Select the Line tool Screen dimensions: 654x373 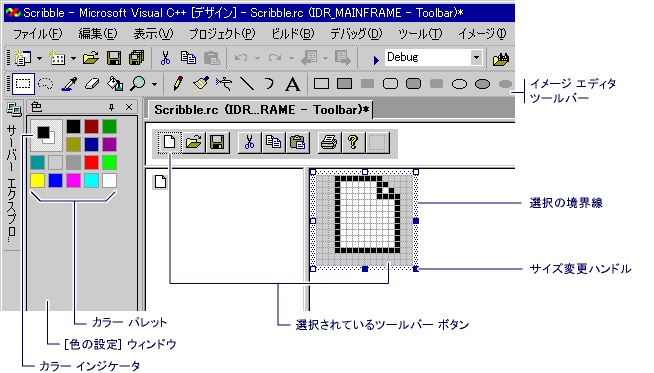pyautogui.click(x=247, y=84)
